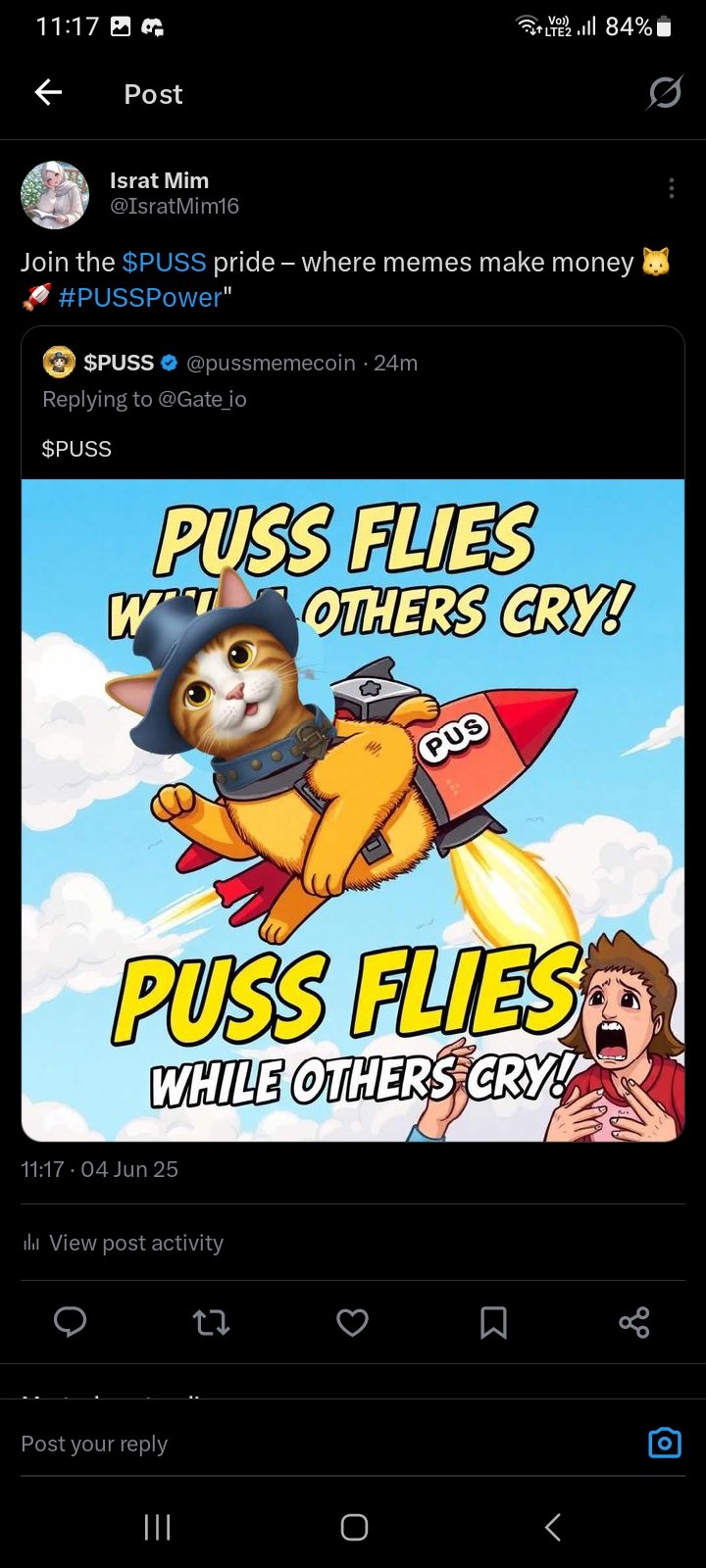Viewport: 706px width, 1568px height.
Task: Bookmark this post
Action: click(x=493, y=1323)
